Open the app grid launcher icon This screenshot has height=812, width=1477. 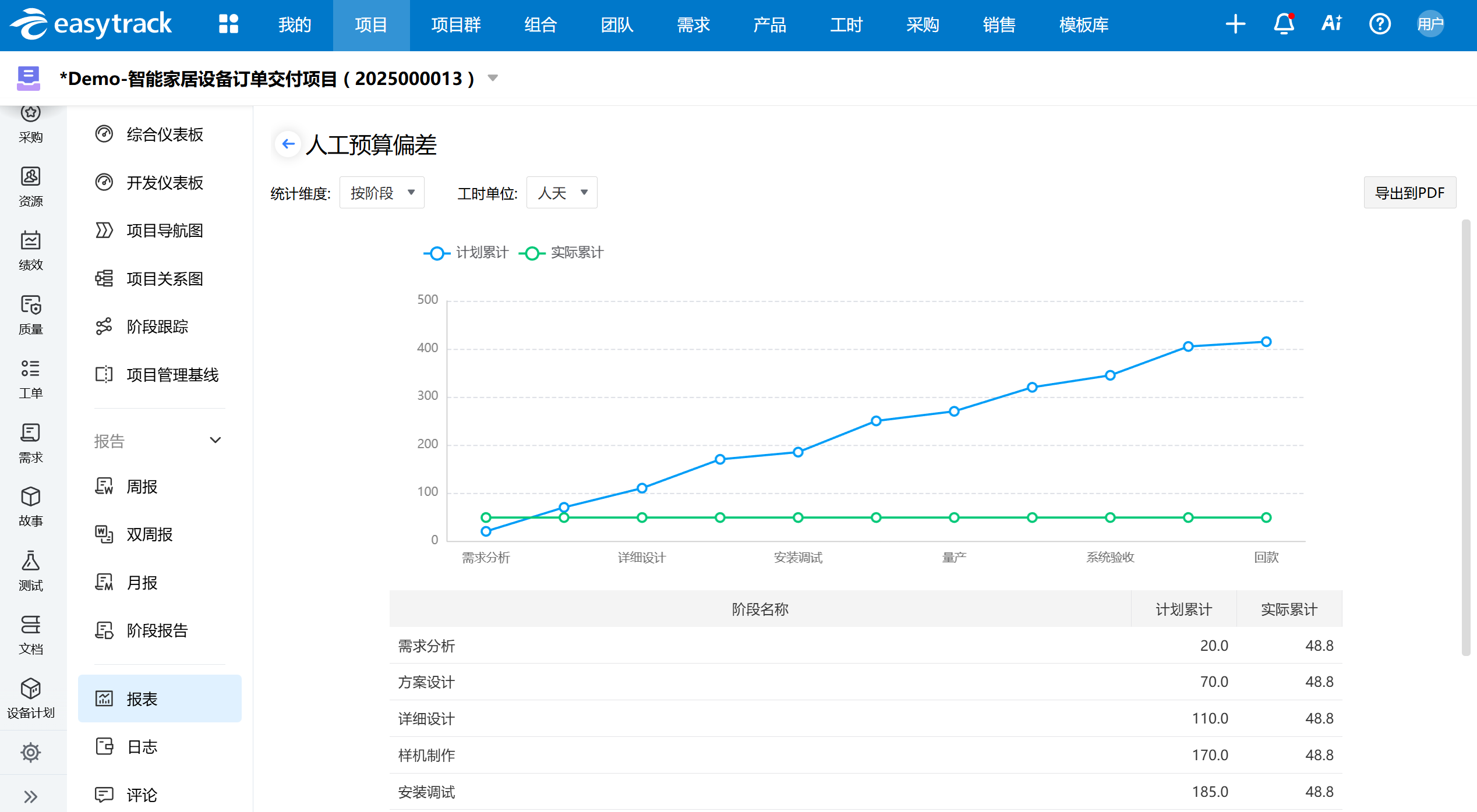pyautogui.click(x=228, y=24)
